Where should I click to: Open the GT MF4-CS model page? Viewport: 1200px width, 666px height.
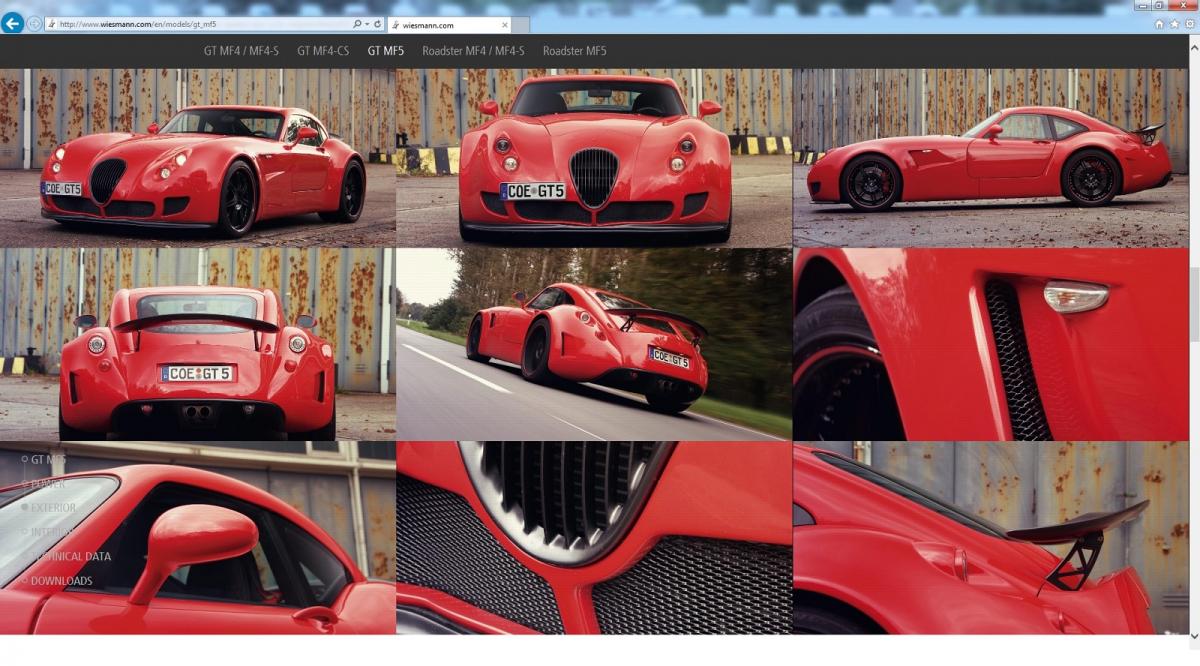point(323,51)
